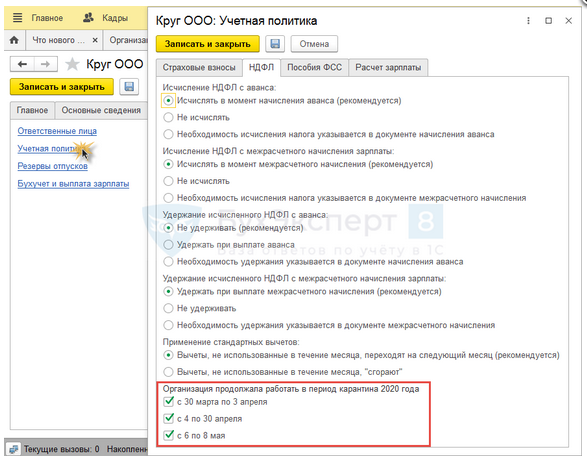Open the 'Резервы отпусков' link

(x=53, y=166)
